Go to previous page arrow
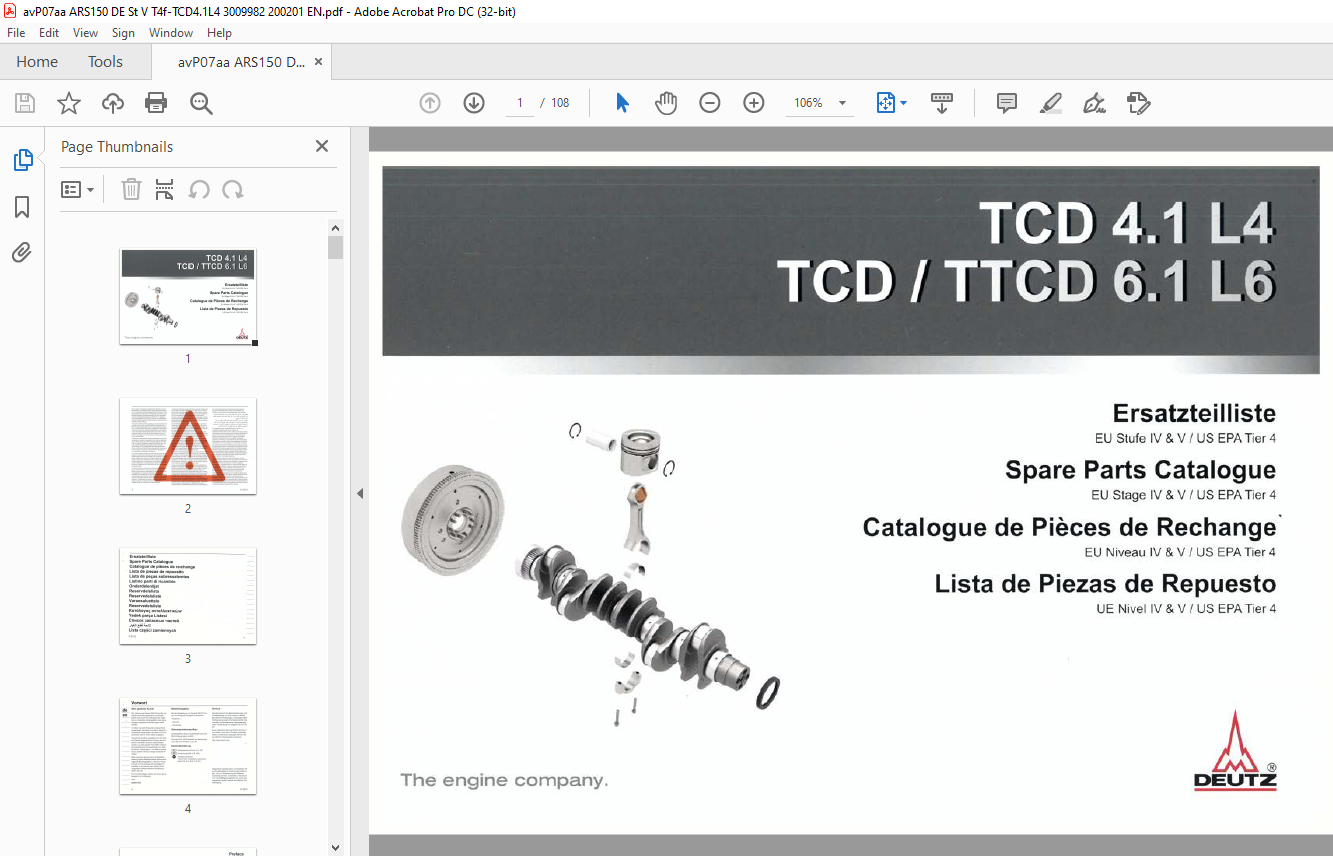 coord(430,103)
